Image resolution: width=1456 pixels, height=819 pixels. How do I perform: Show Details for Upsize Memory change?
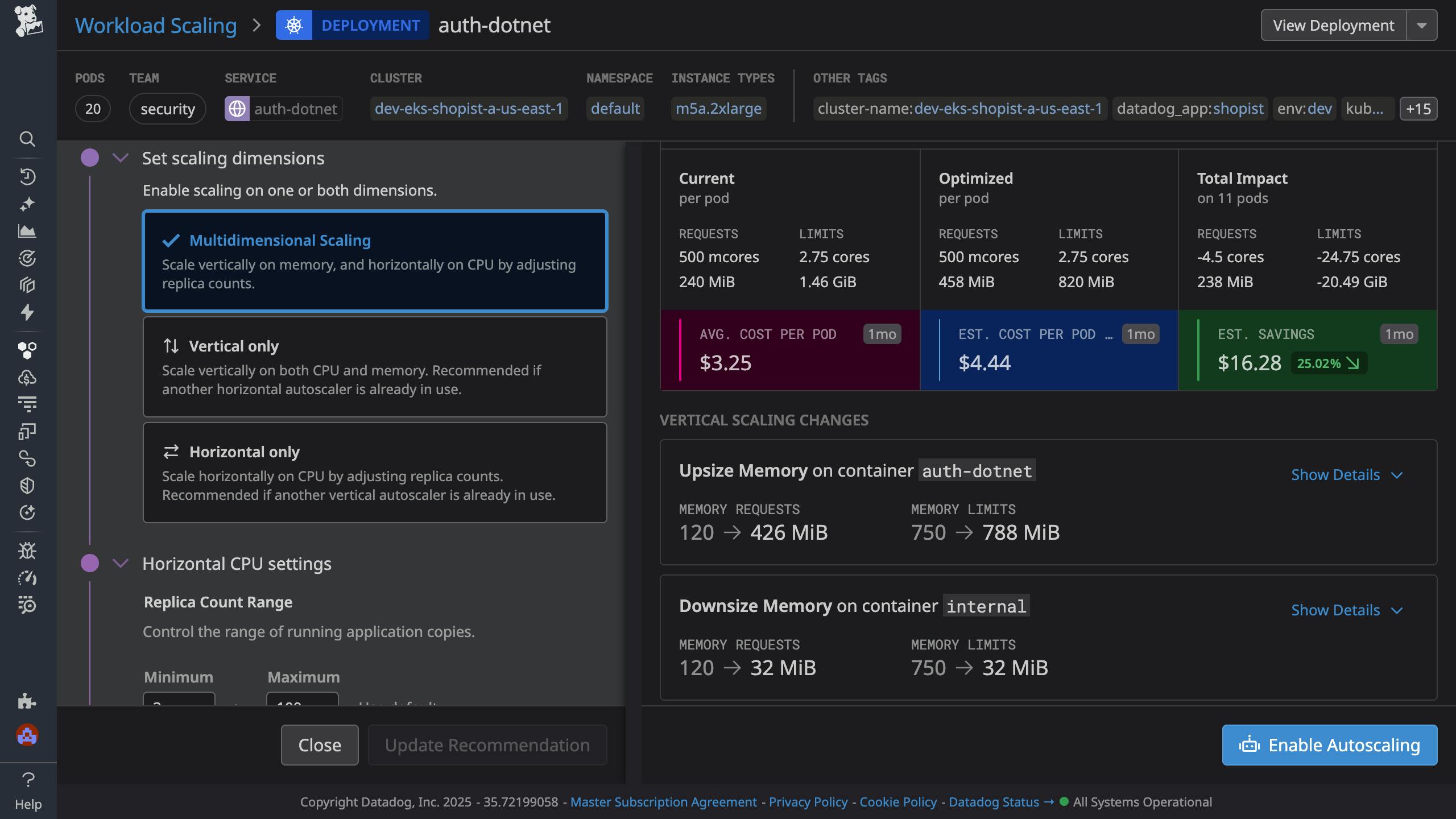pos(1335,474)
